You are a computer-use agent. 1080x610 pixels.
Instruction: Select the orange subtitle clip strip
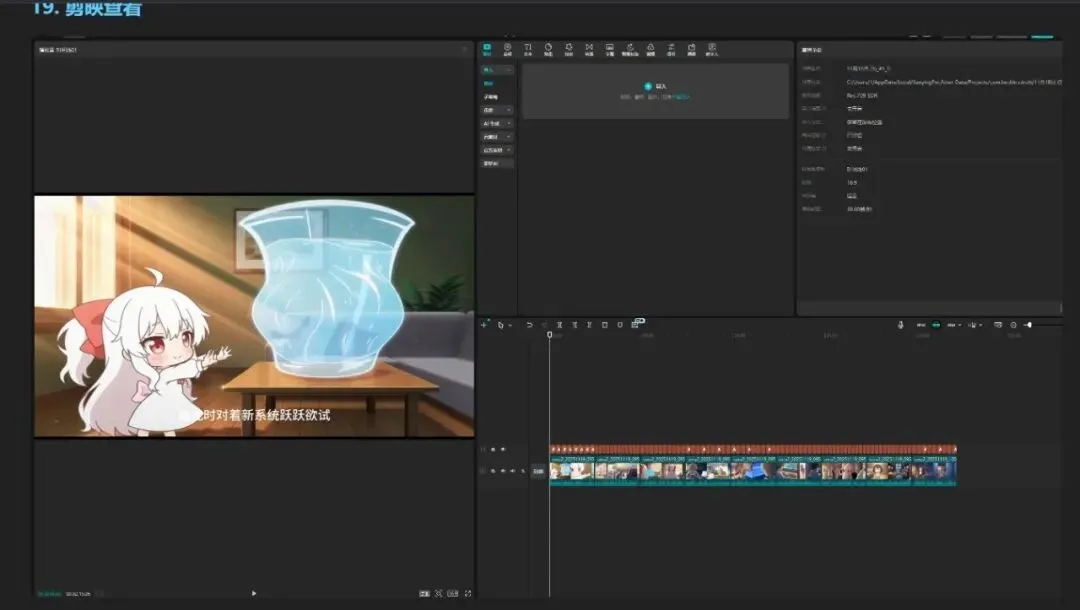(x=753, y=450)
